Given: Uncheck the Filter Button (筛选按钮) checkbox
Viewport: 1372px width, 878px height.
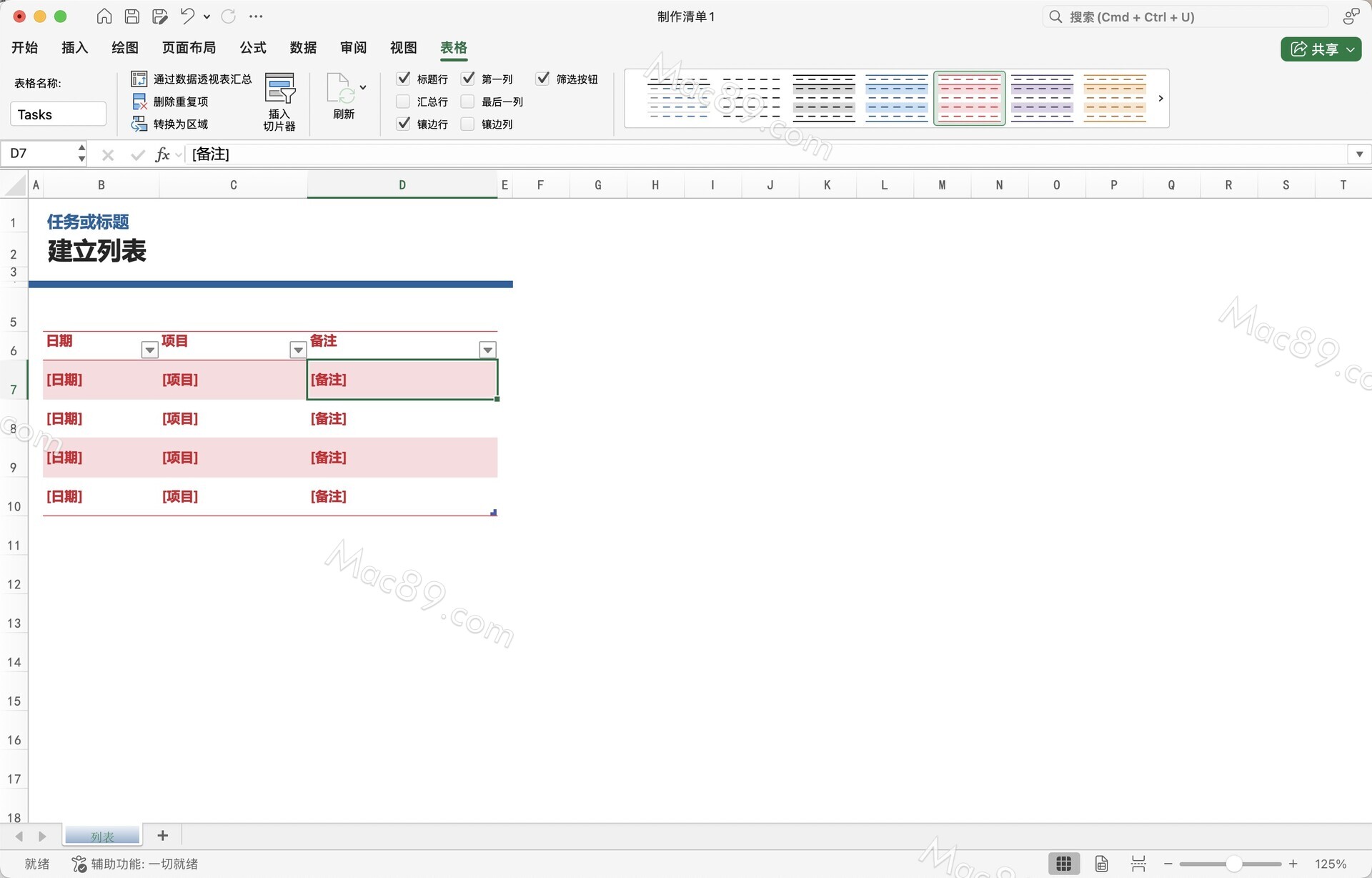Looking at the screenshot, I should tap(543, 79).
